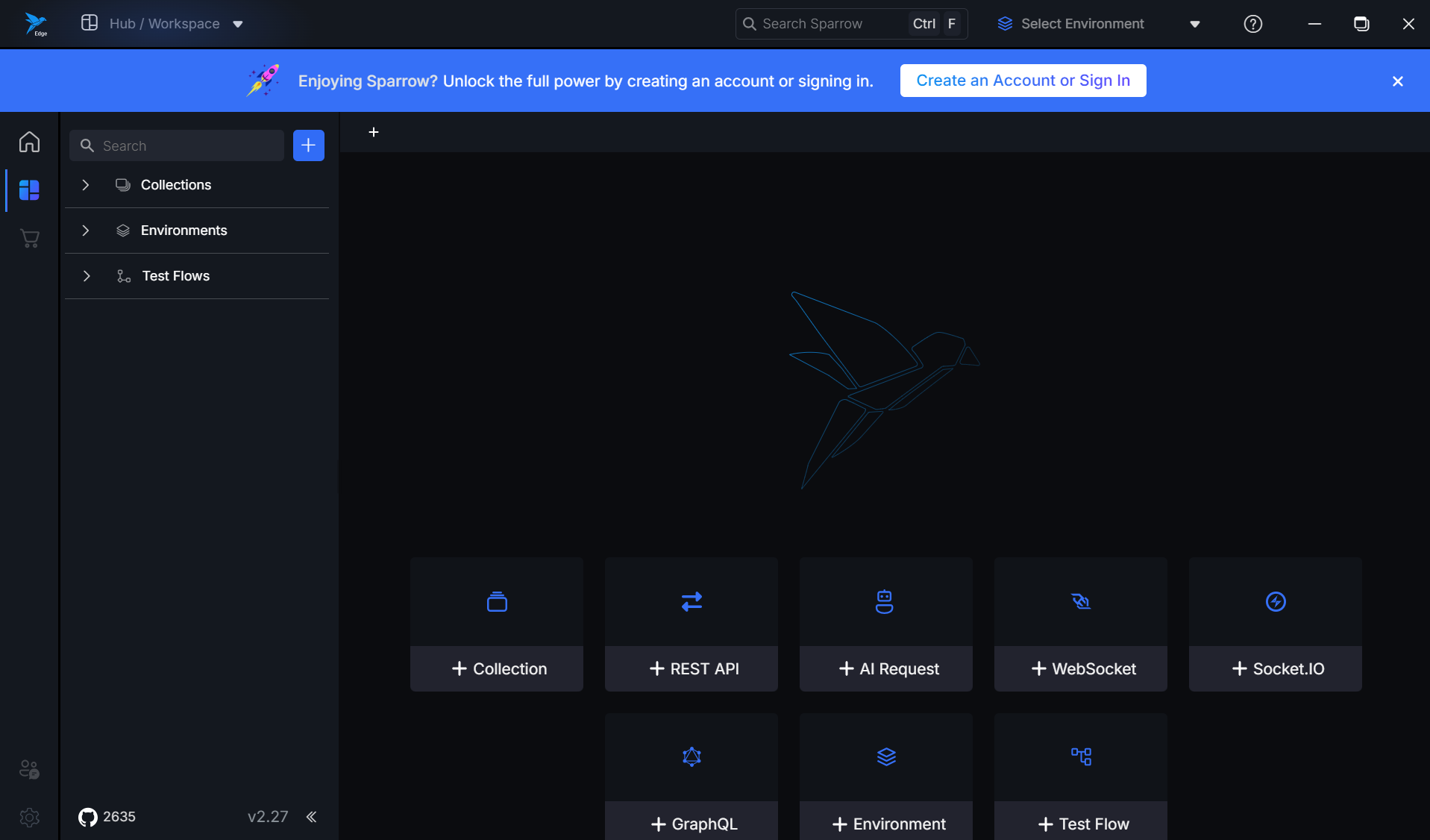Open the Home sidebar icon

pyautogui.click(x=29, y=142)
